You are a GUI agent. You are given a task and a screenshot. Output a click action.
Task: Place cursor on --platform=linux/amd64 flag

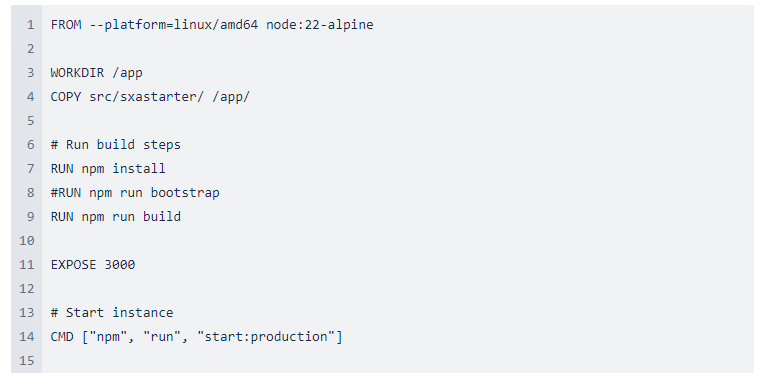pos(174,25)
